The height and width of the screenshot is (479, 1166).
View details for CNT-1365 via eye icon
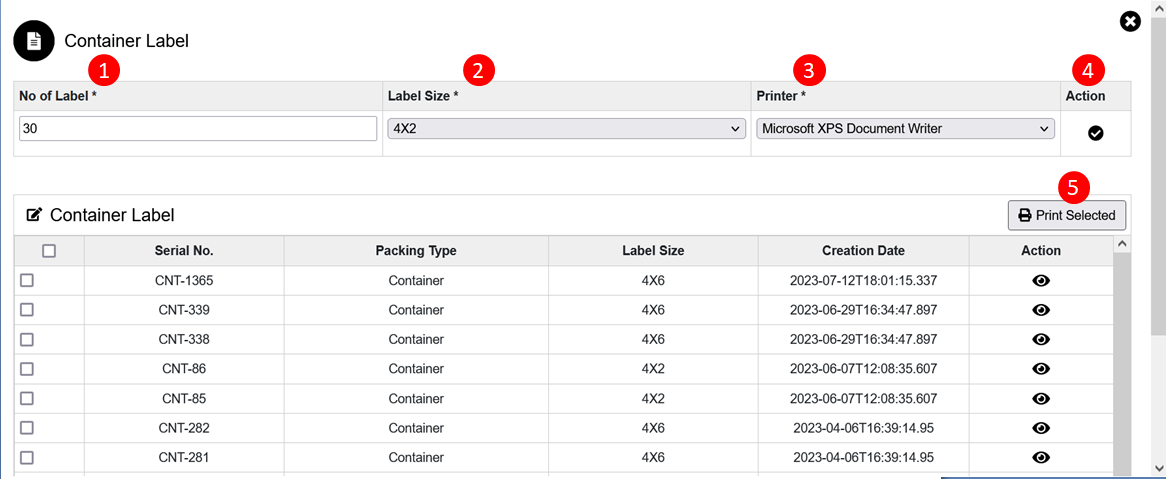pyautogui.click(x=1040, y=281)
